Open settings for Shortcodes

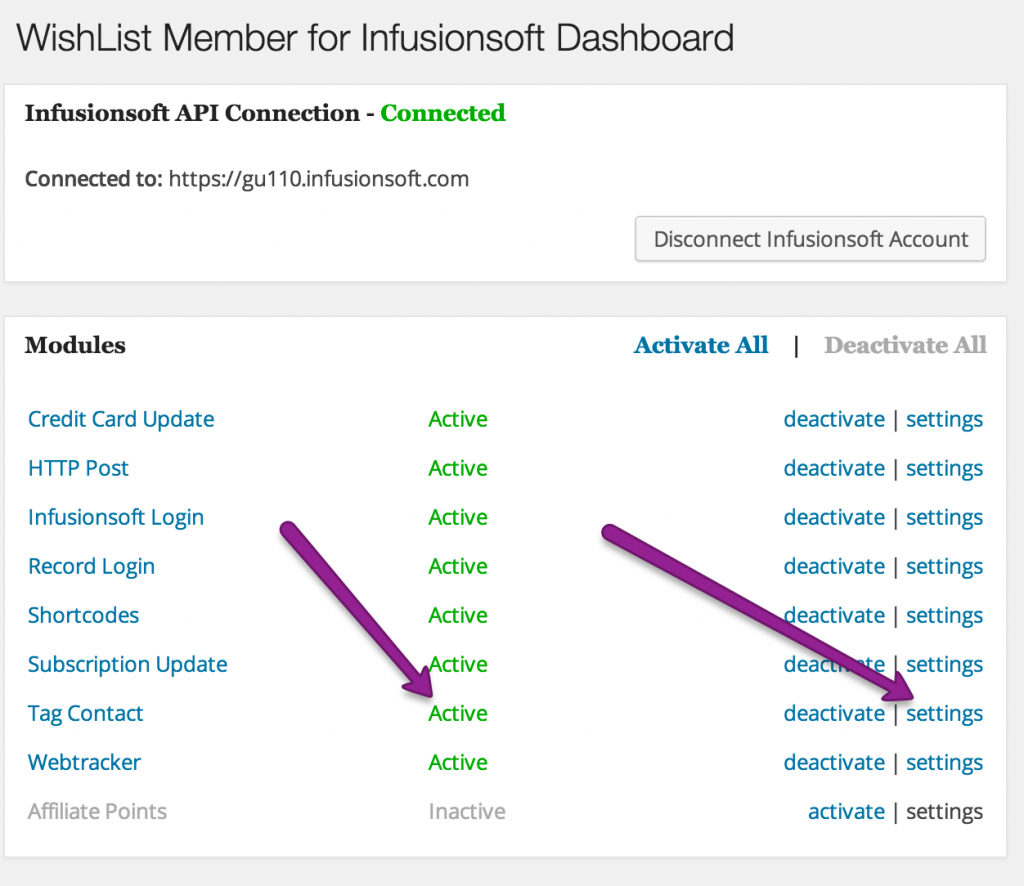pos(944,615)
